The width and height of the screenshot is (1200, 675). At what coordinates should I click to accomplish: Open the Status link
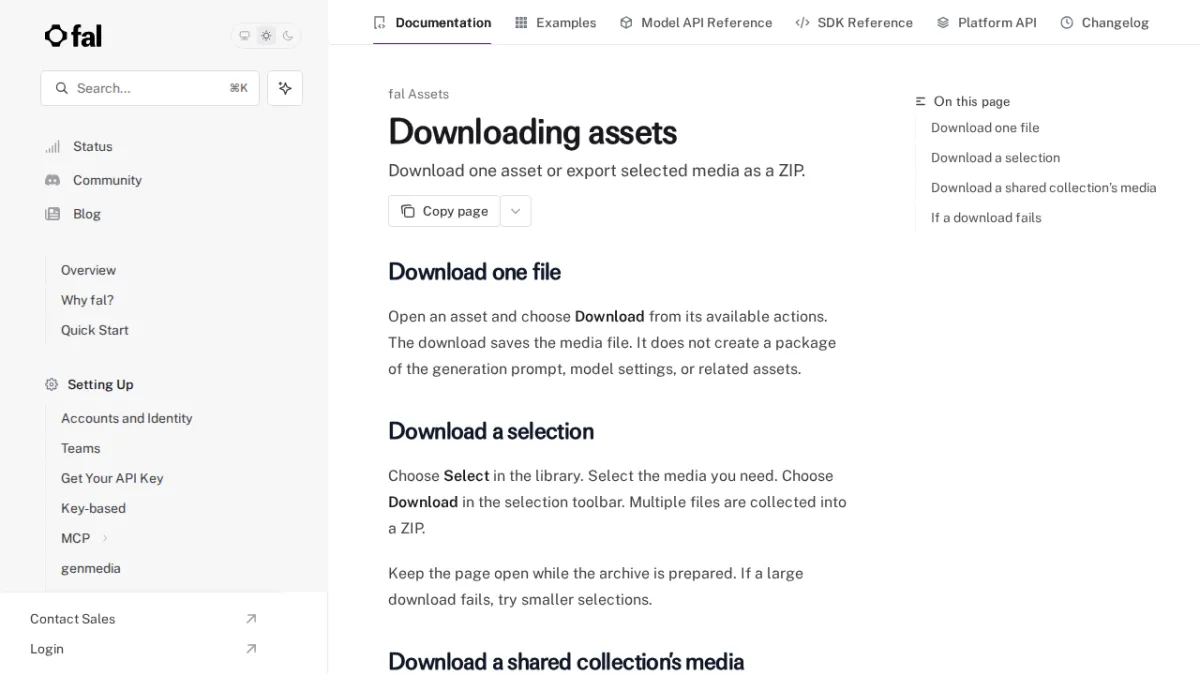(x=92, y=146)
